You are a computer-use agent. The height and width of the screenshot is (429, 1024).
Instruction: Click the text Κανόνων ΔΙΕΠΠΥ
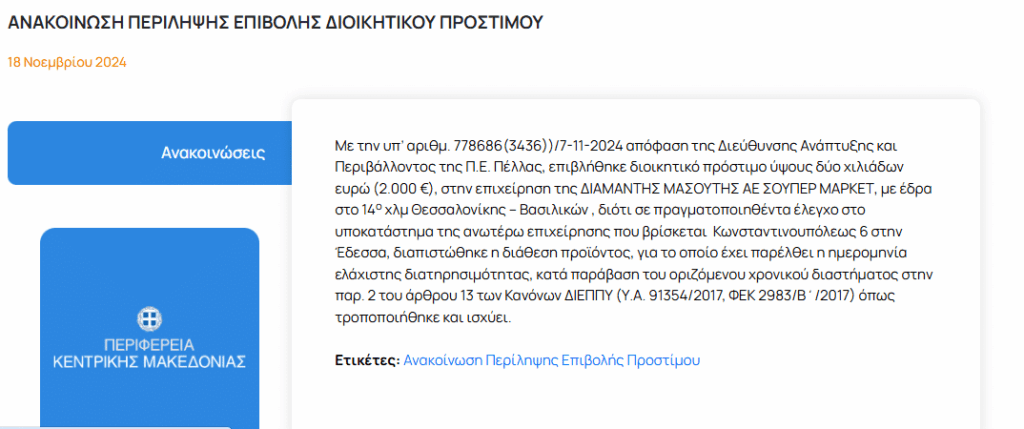pyautogui.click(x=560, y=296)
